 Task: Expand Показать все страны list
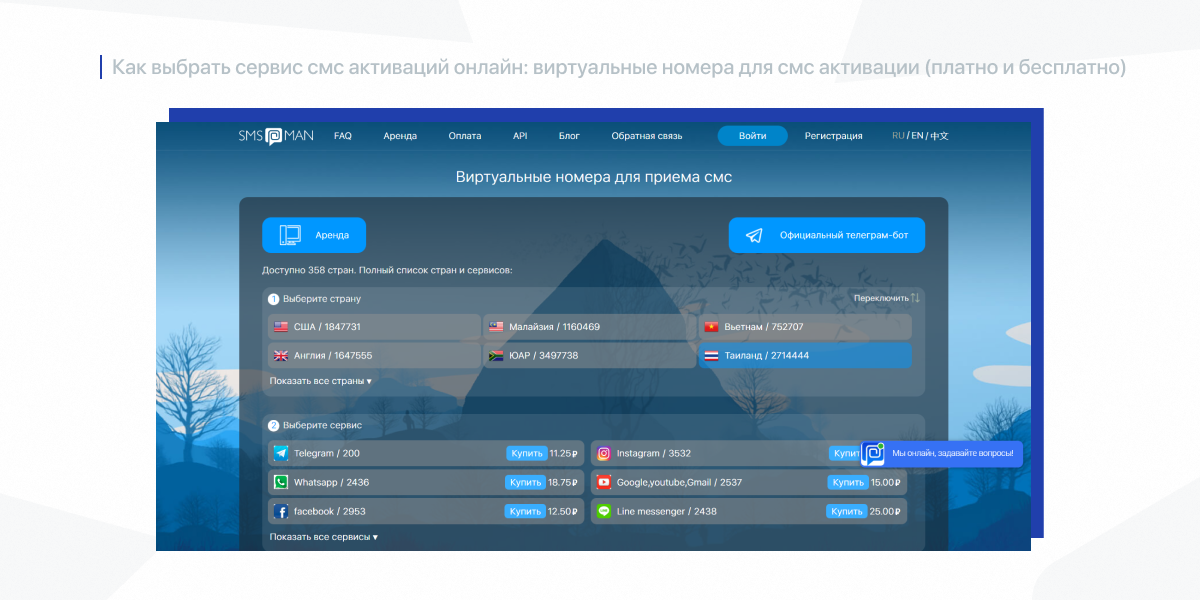320,381
